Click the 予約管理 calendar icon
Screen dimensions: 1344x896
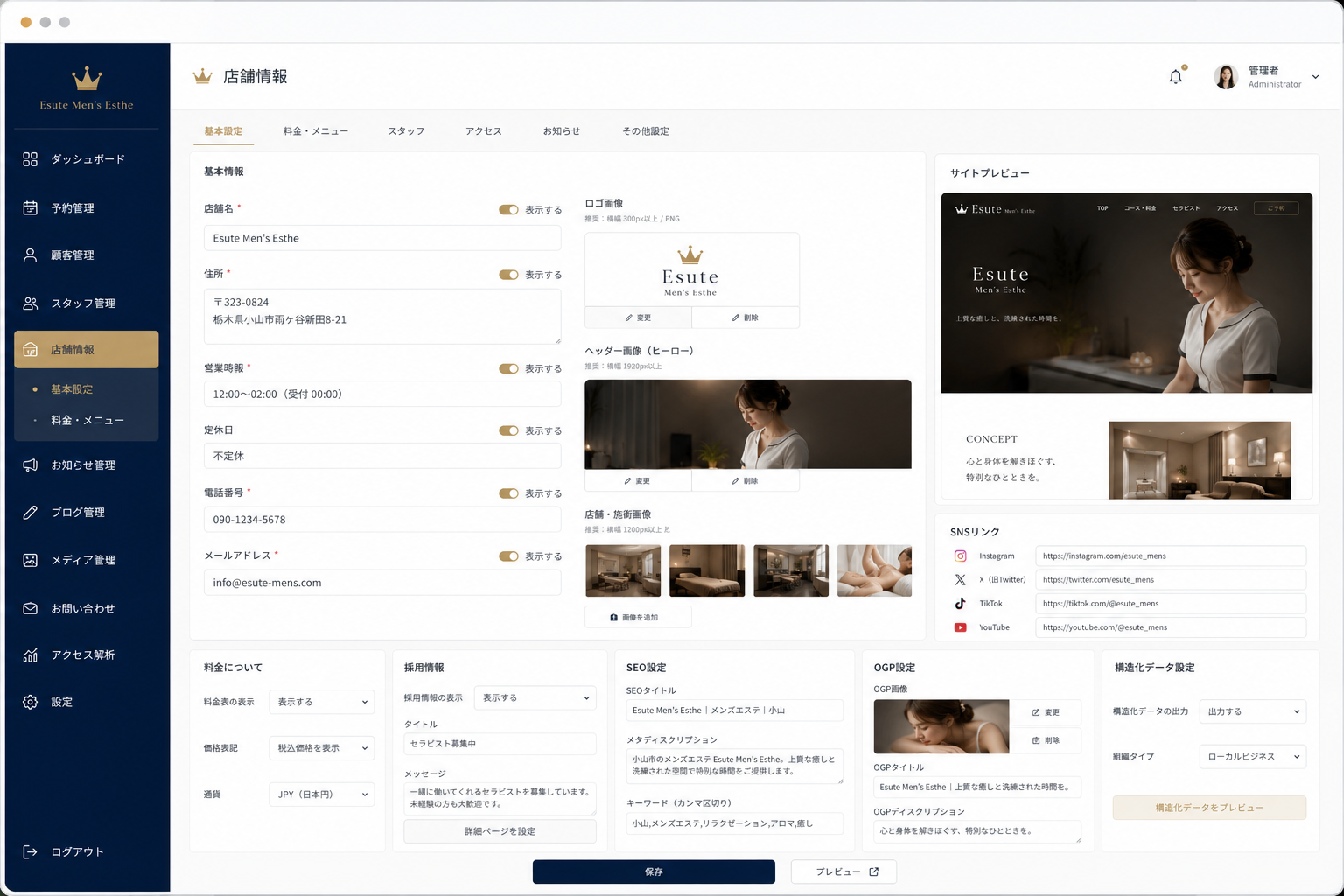30,208
